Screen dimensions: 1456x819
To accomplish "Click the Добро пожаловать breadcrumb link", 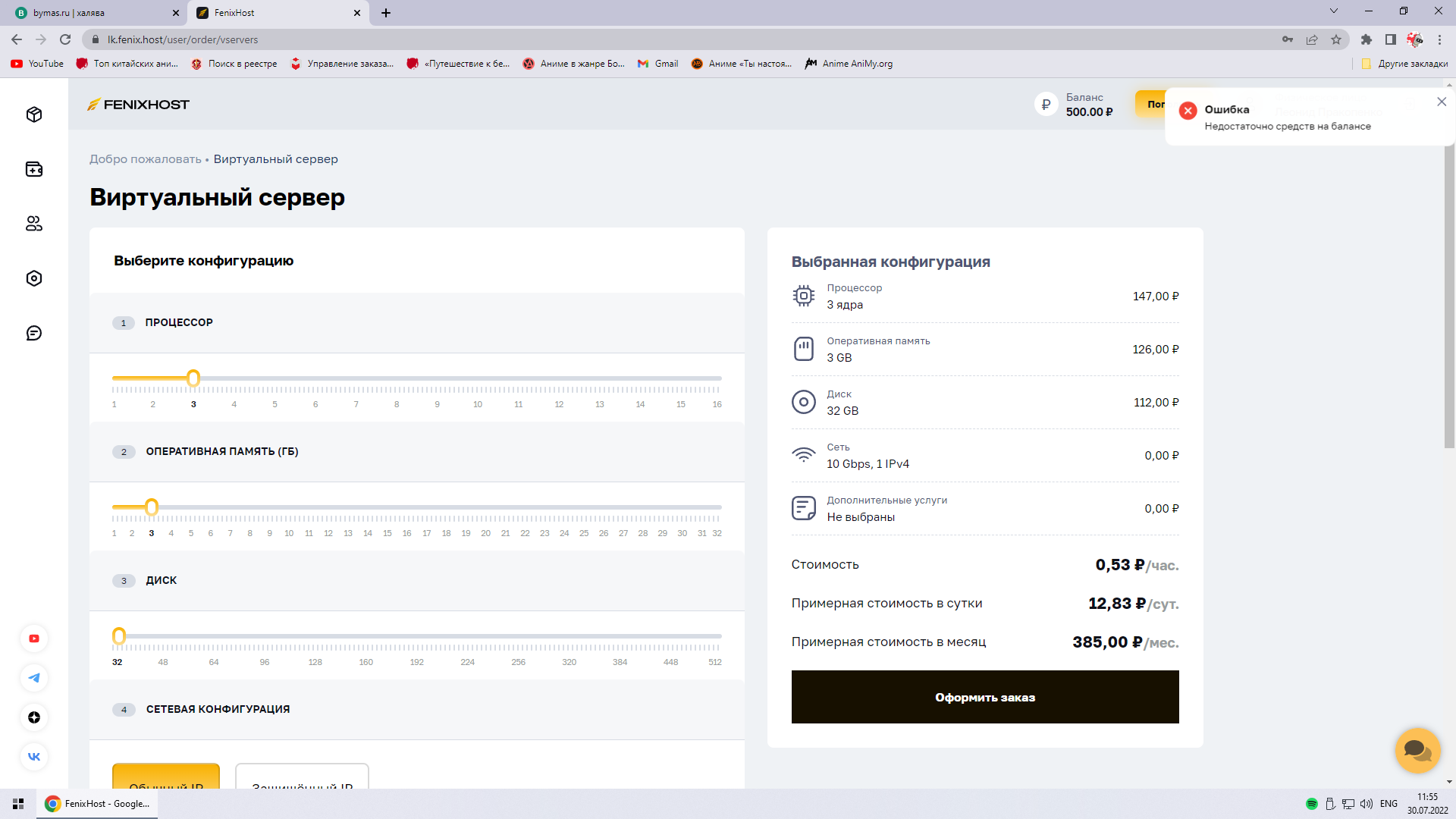I will pos(145,159).
